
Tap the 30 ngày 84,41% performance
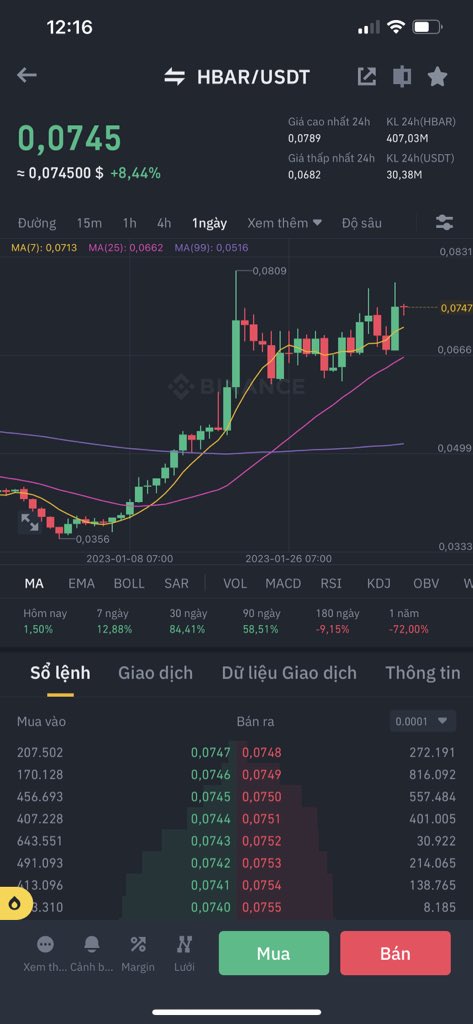click(186, 621)
